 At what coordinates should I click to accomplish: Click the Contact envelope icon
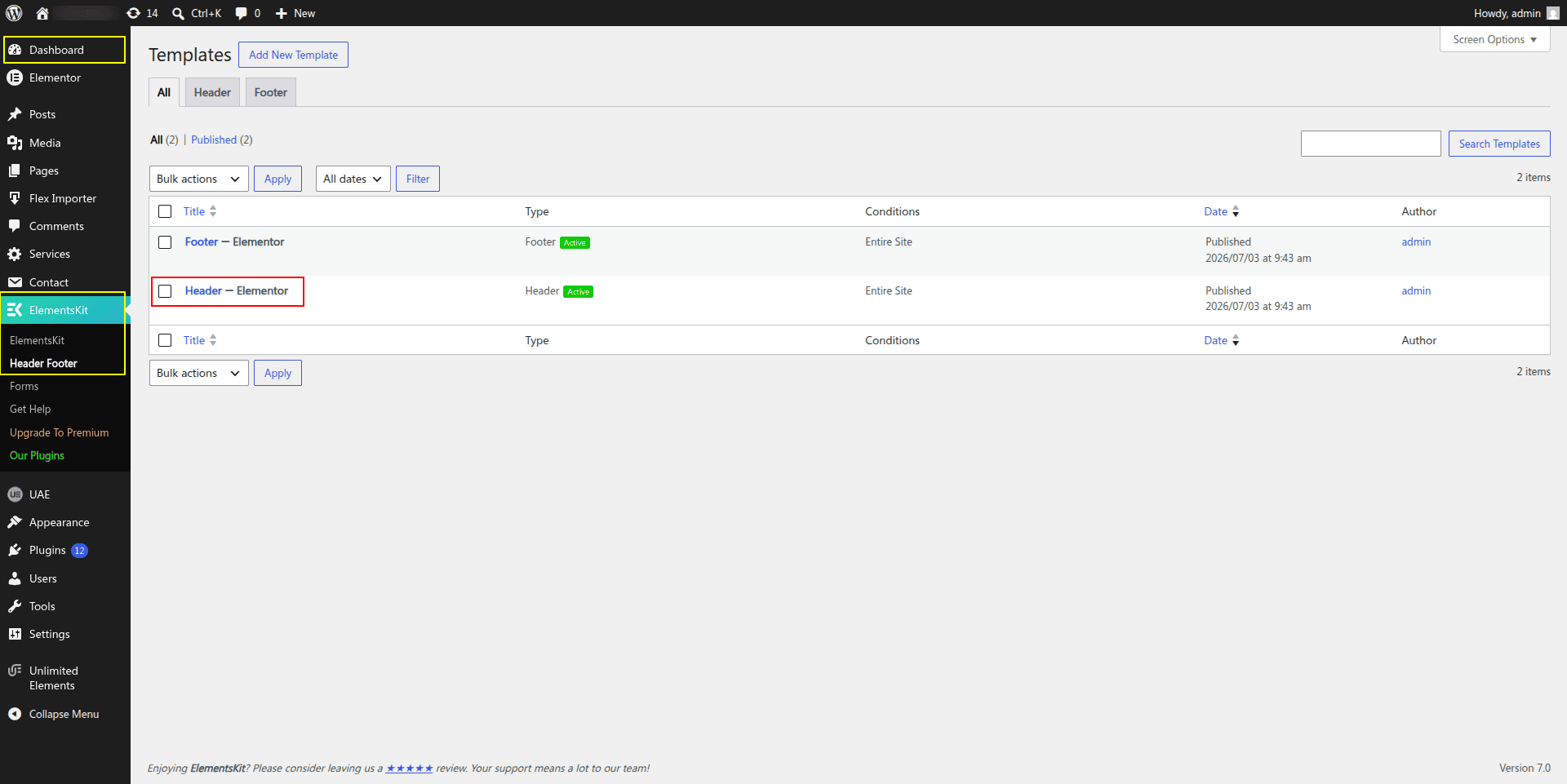point(15,282)
